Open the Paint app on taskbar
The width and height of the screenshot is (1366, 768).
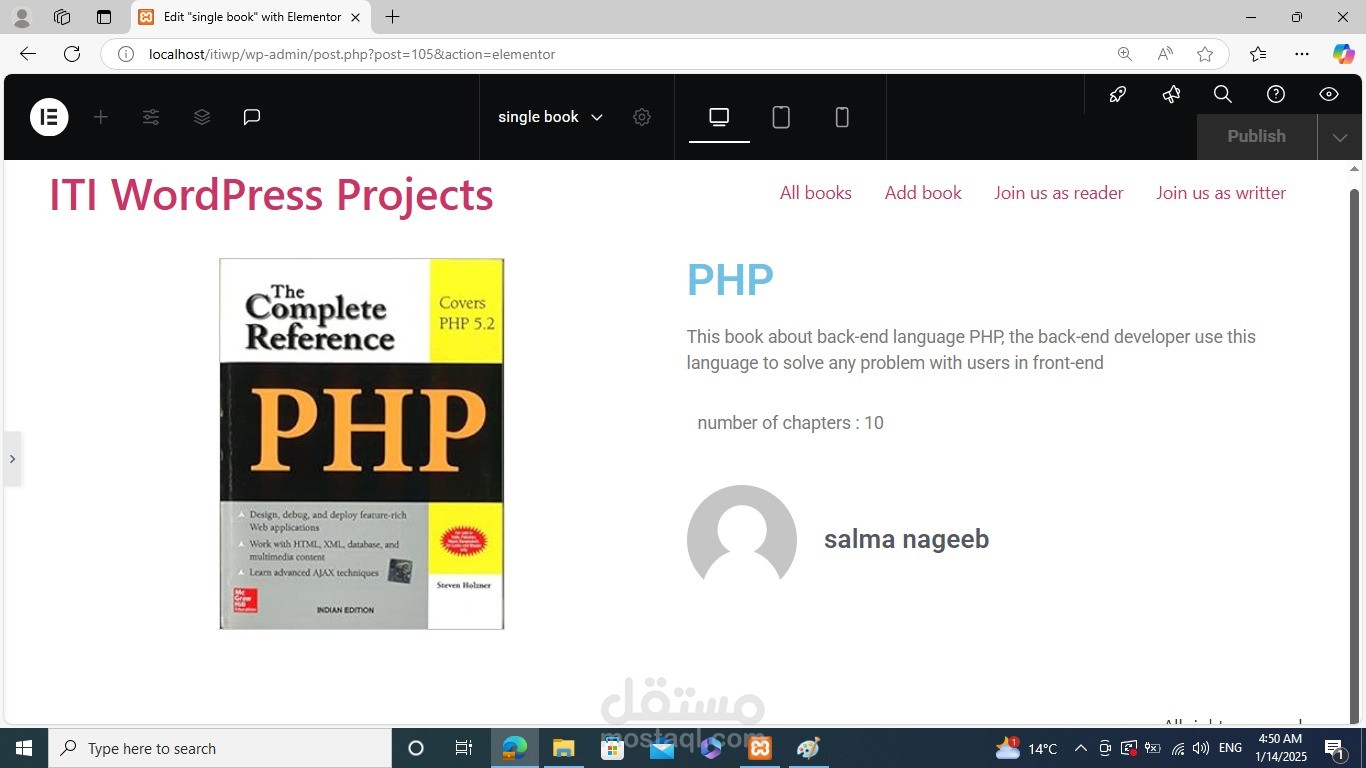click(x=808, y=748)
